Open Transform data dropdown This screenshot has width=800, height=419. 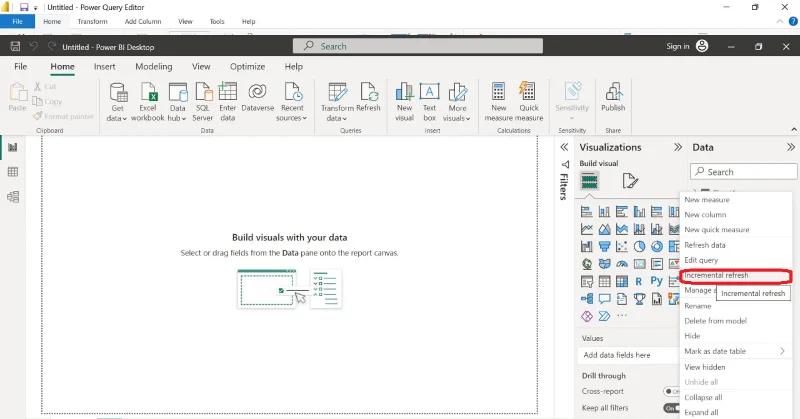(337, 102)
